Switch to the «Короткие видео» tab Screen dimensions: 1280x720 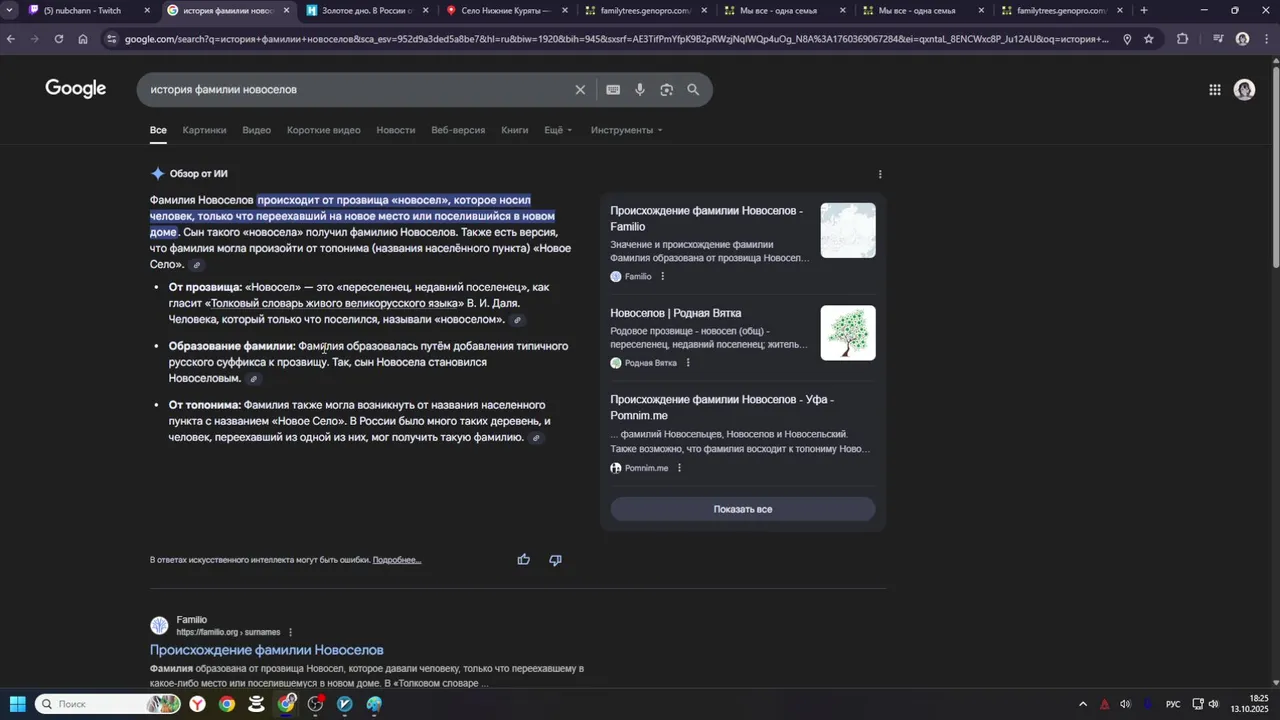point(323,130)
